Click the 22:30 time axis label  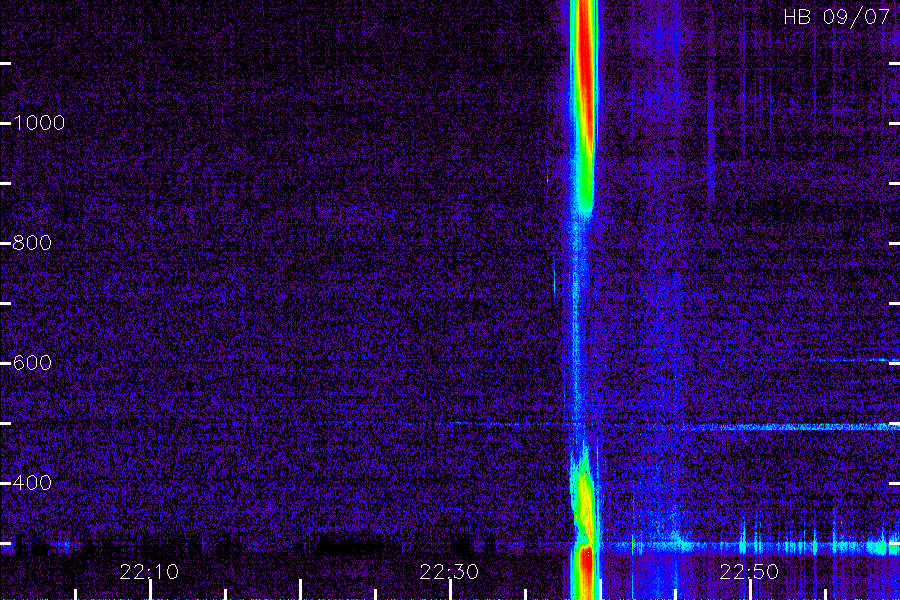[449, 571]
